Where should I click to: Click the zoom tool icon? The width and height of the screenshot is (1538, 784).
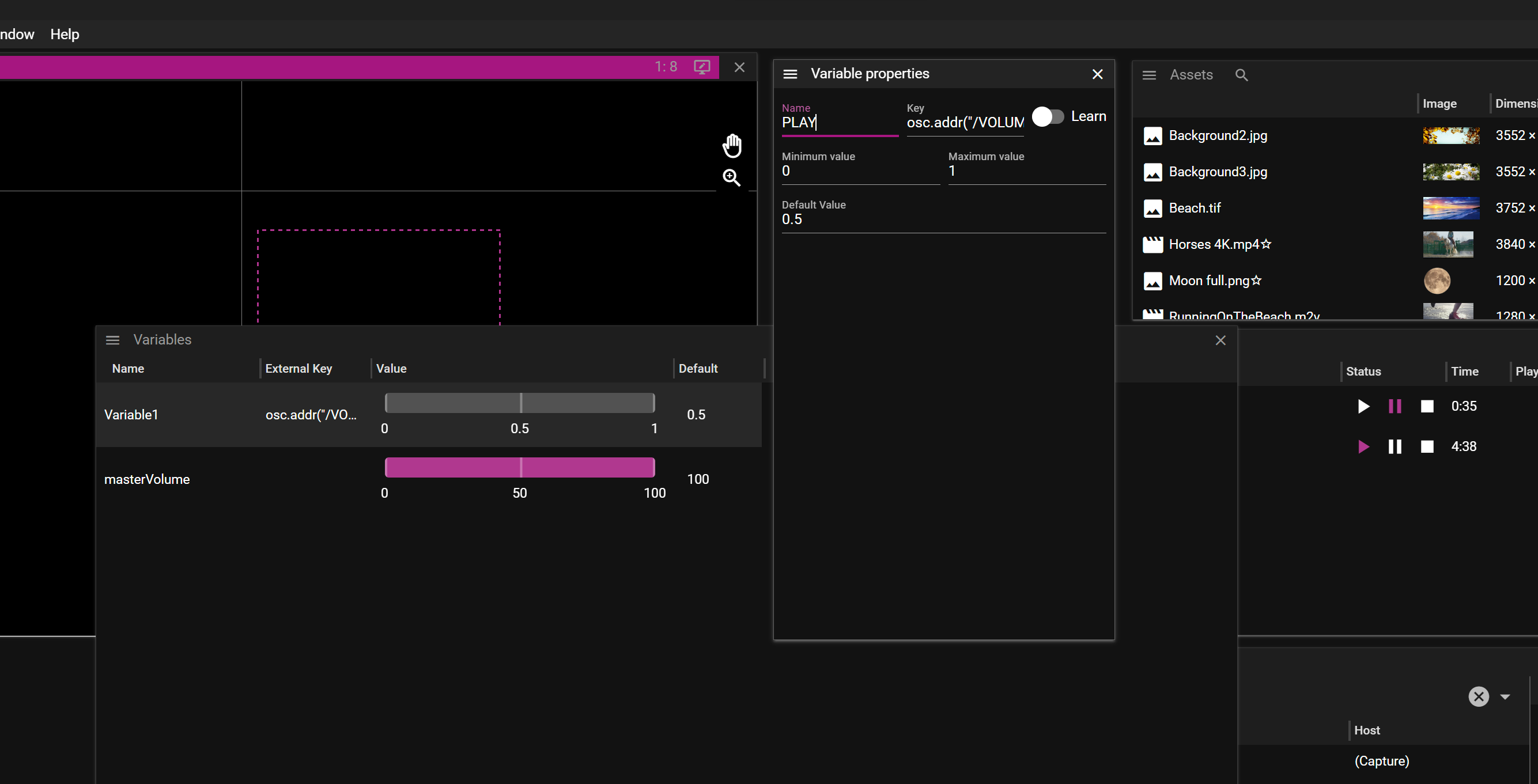tap(732, 177)
